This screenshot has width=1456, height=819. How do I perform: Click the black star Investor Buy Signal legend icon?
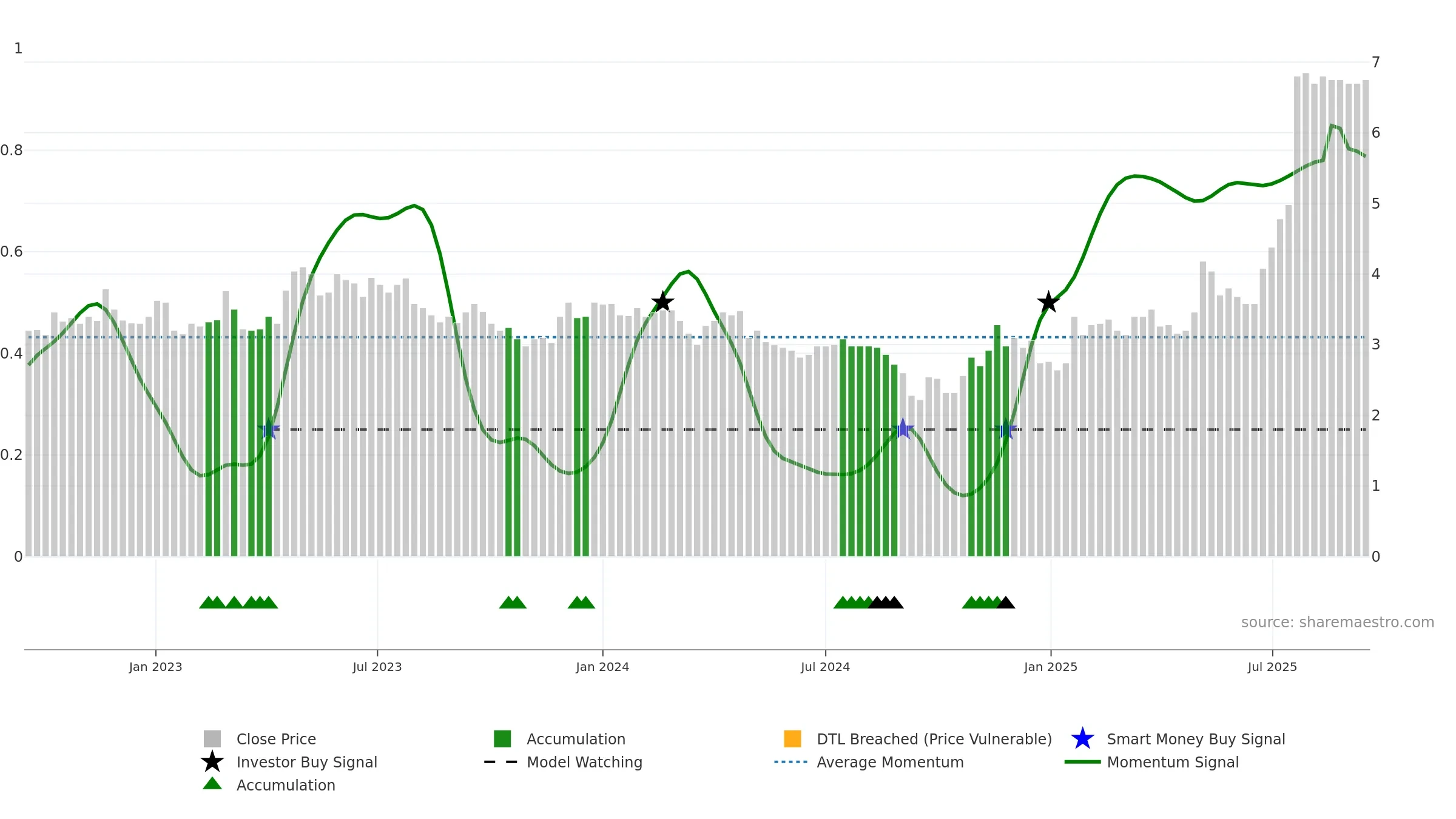[212, 761]
